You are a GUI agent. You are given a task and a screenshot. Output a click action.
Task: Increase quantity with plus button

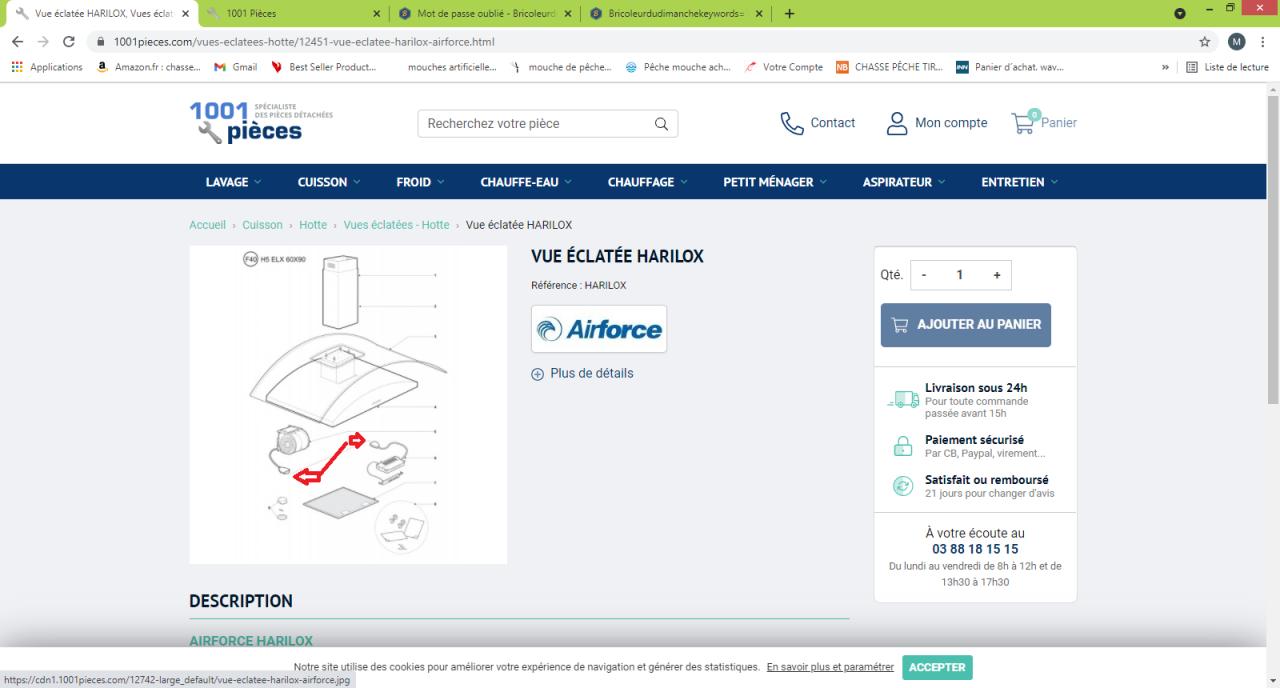997,275
